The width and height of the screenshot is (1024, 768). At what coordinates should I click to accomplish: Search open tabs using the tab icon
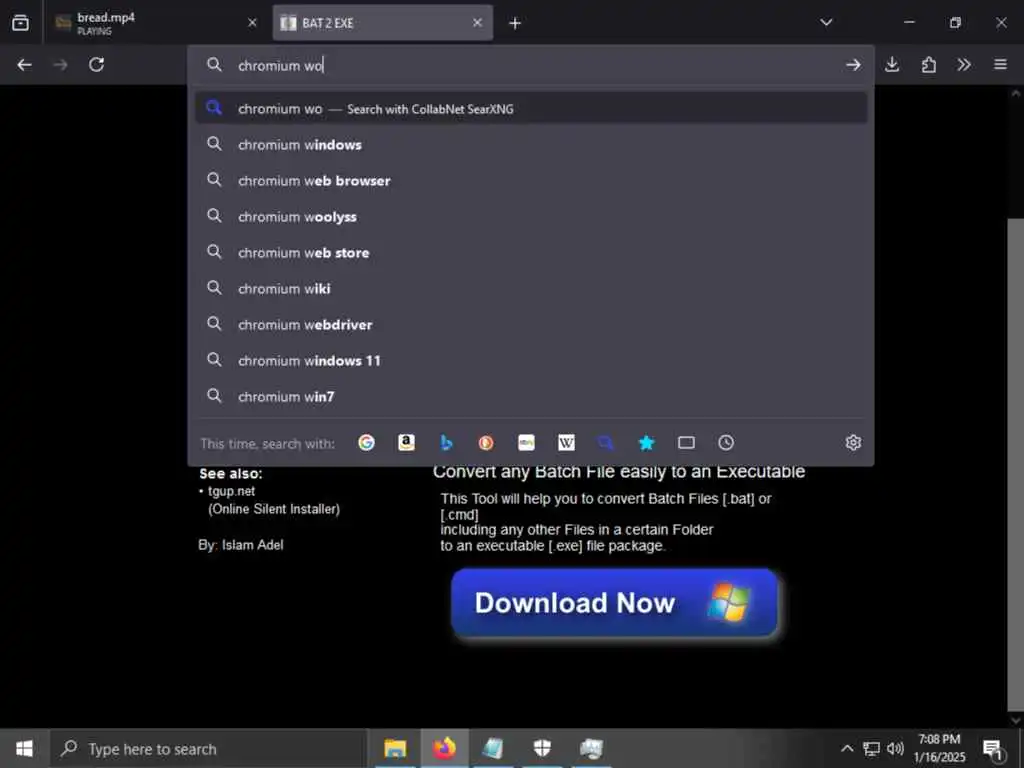[686, 443]
